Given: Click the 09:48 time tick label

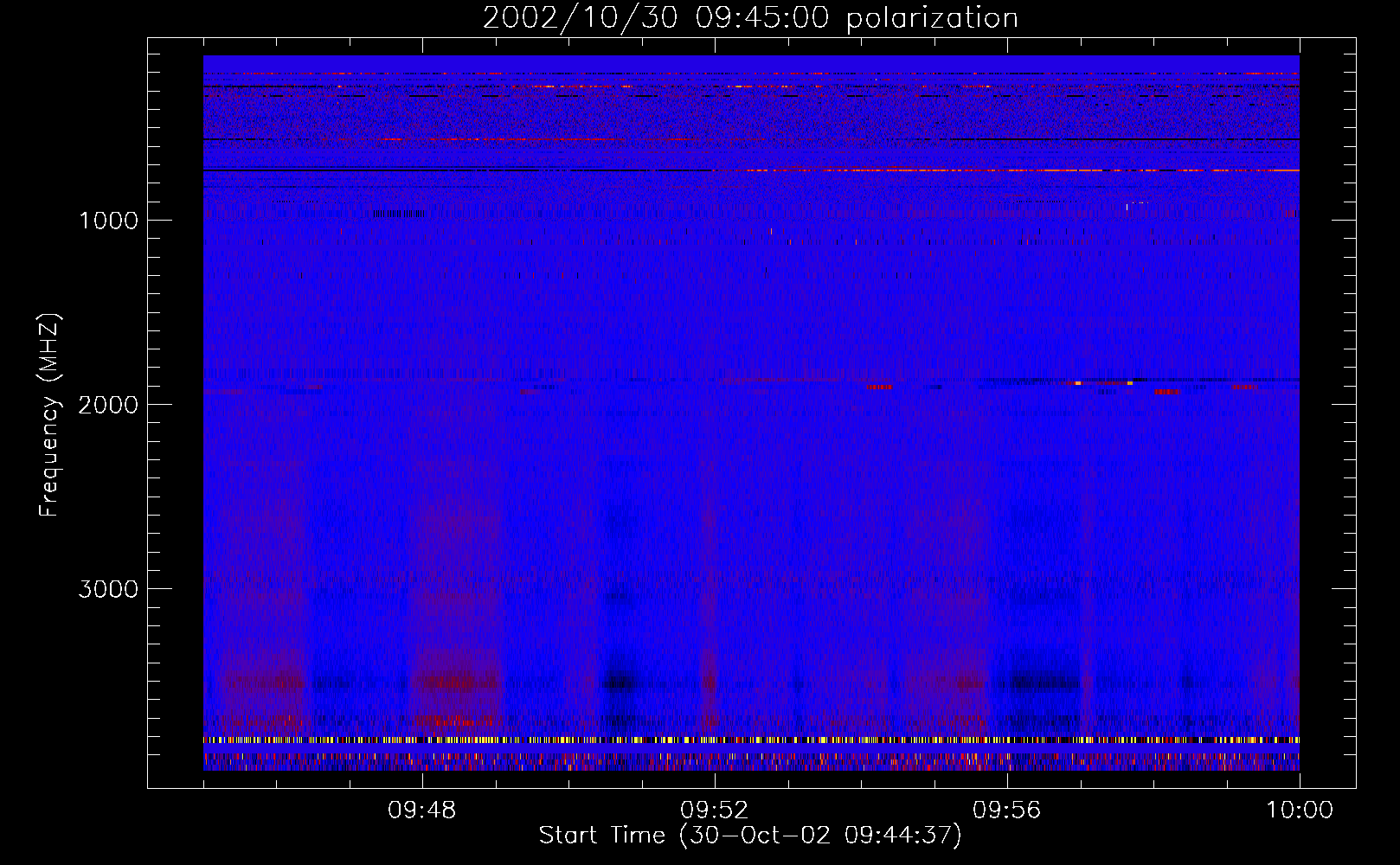Looking at the screenshot, I should click(x=421, y=811).
